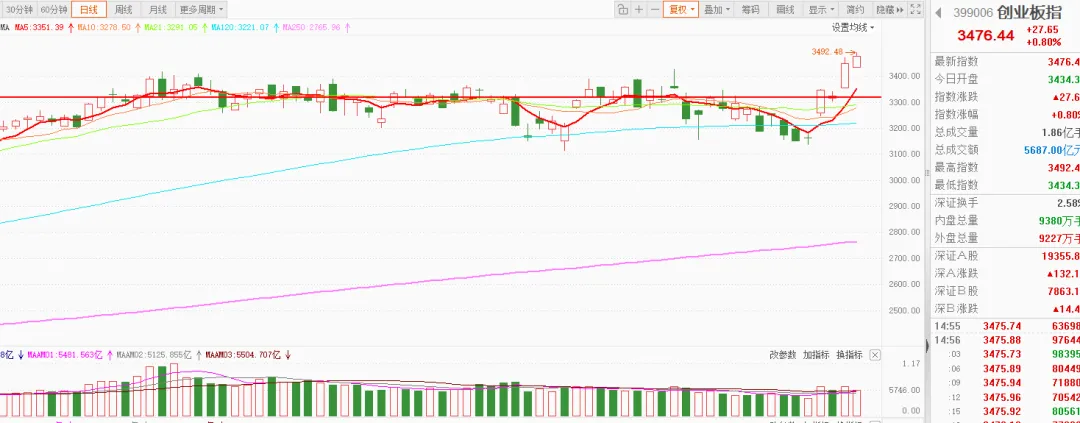Switch to the 30分钟 period tab
This screenshot has width=1080, height=423.
click(x=19, y=10)
